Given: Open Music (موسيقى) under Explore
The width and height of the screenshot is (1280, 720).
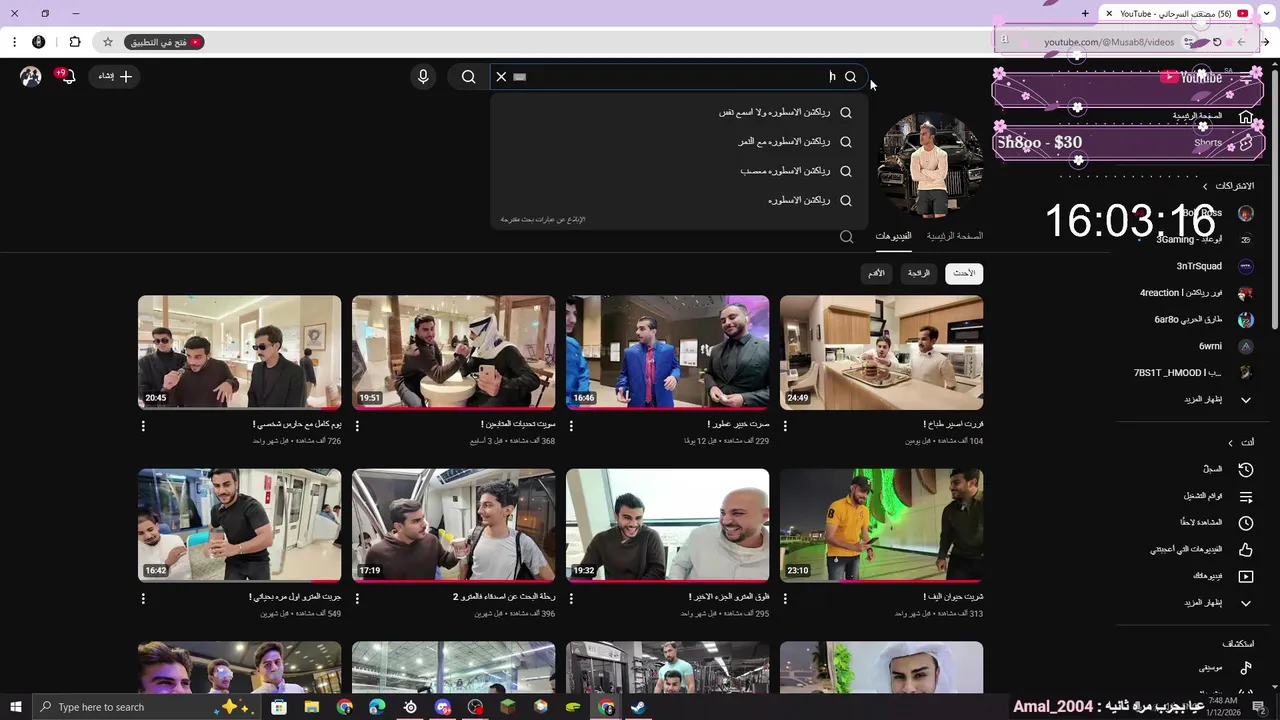Looking at the screenshot, I should click(x=1225, y=668).
